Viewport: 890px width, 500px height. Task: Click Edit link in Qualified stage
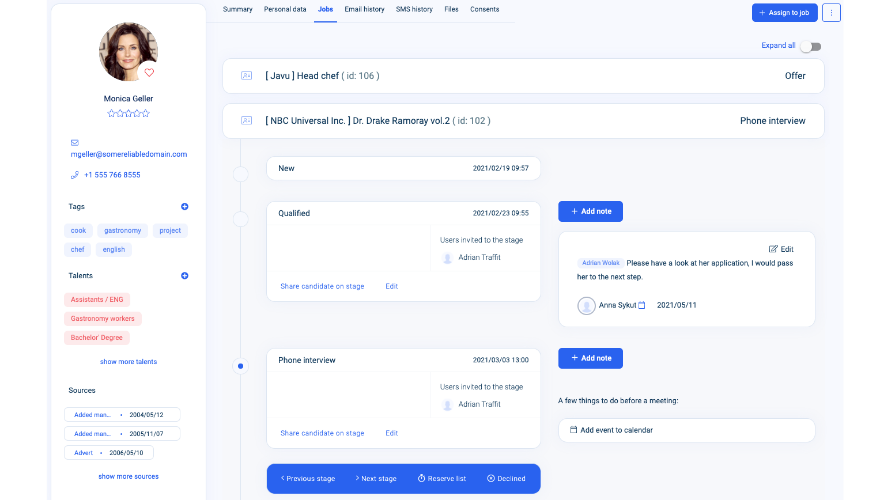(x=392, y=287)
